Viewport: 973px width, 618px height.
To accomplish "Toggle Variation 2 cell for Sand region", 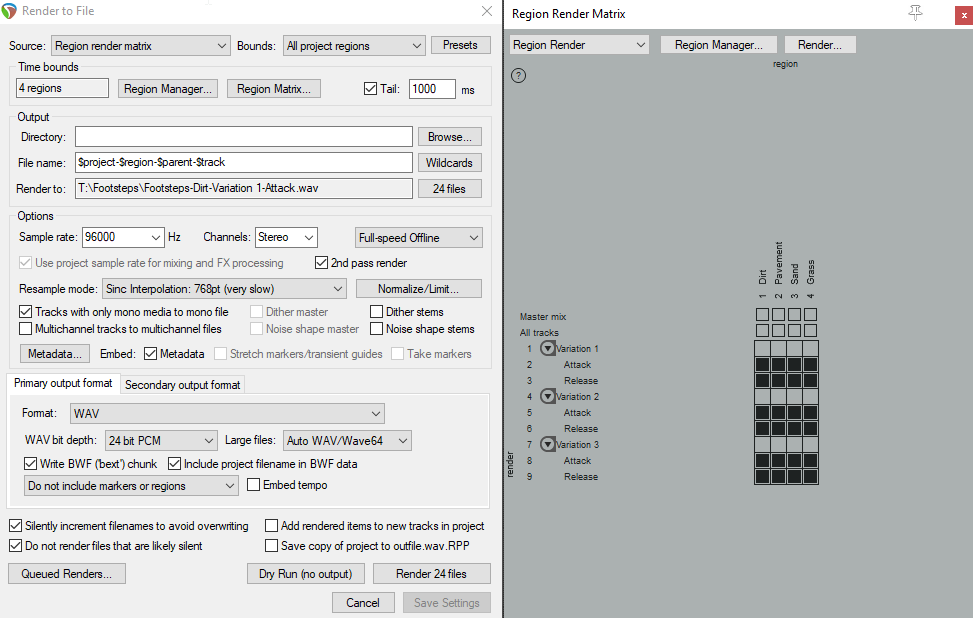I will click(795, 397).
